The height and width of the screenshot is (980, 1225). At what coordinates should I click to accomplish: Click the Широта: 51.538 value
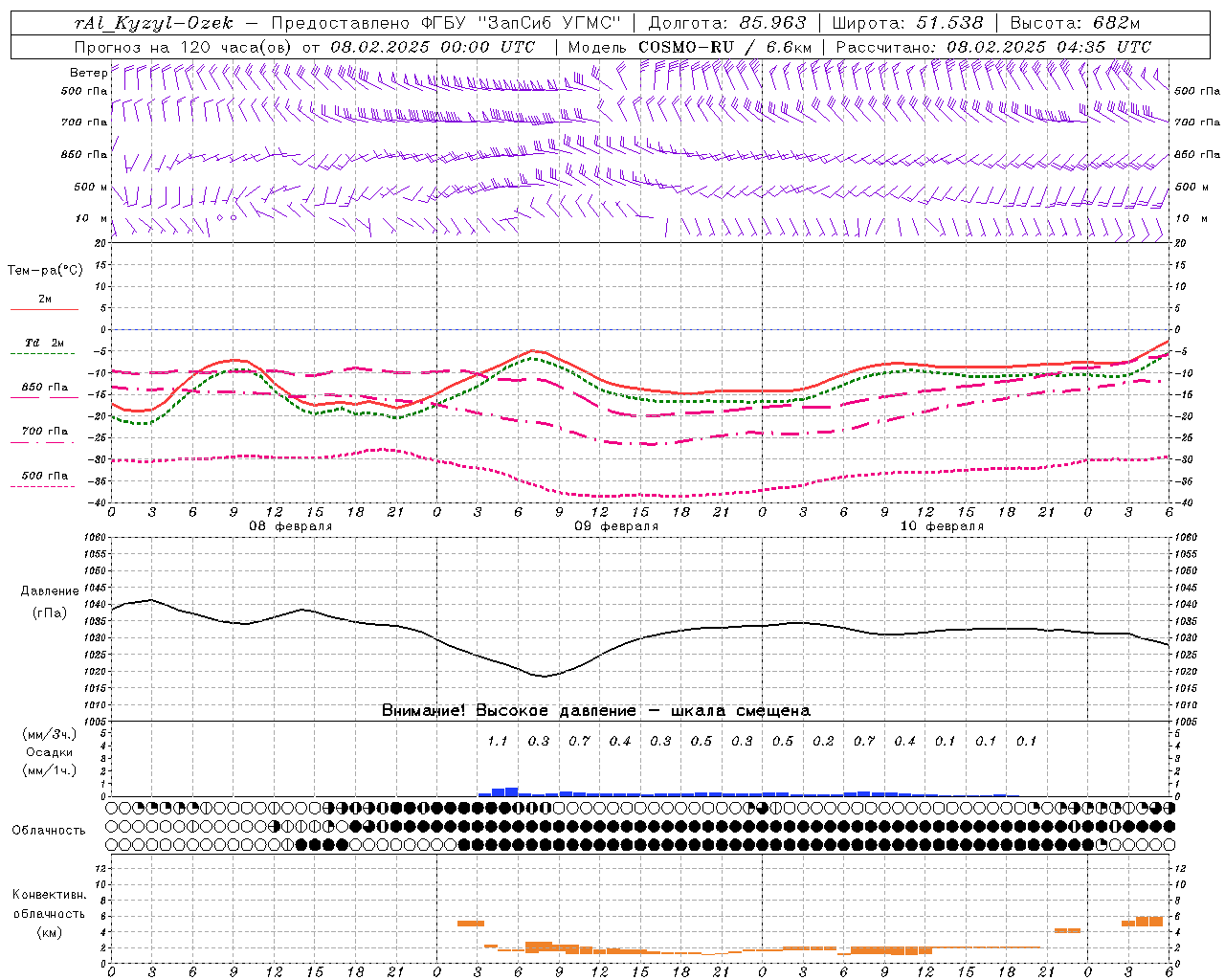tap(907, 23)
